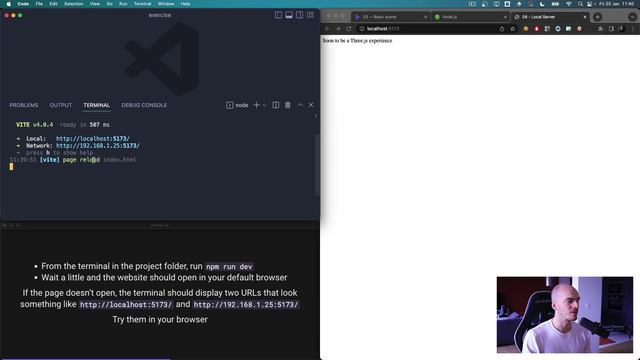
Task: Open the http://192.168.1.25:5173/ network link in terminal
Action: pyautogui.click(x=98, y=146)
